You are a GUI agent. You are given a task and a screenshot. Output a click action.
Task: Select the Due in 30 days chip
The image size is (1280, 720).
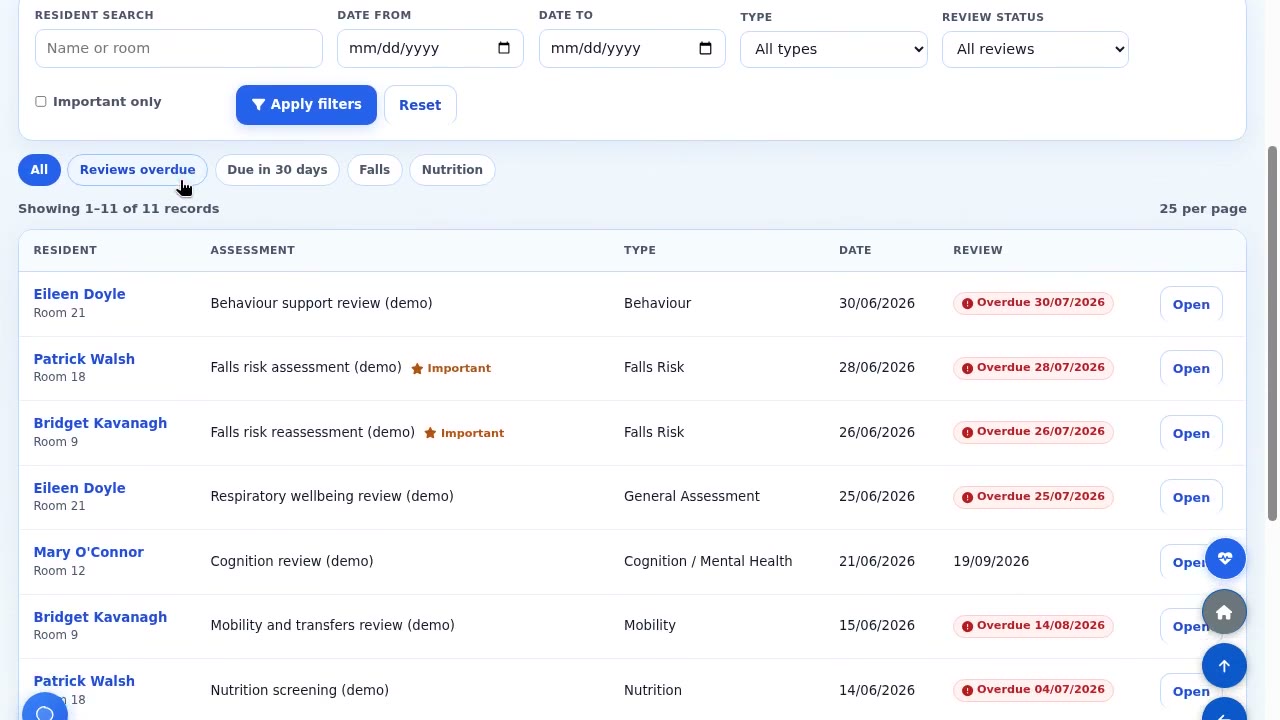[277, 169]
